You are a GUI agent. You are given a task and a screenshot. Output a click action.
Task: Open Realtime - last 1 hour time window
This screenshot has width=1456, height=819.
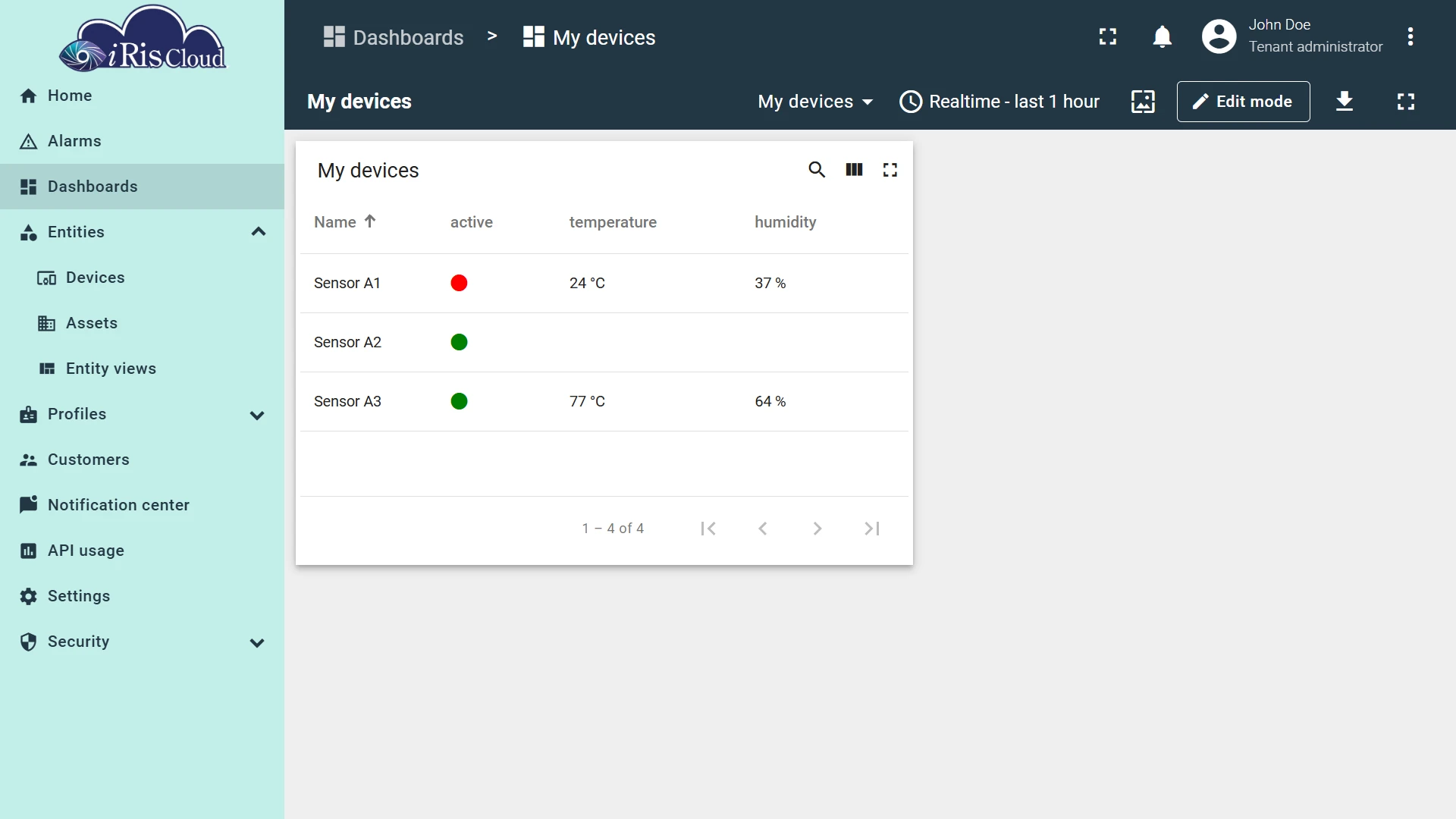(999, 102)
